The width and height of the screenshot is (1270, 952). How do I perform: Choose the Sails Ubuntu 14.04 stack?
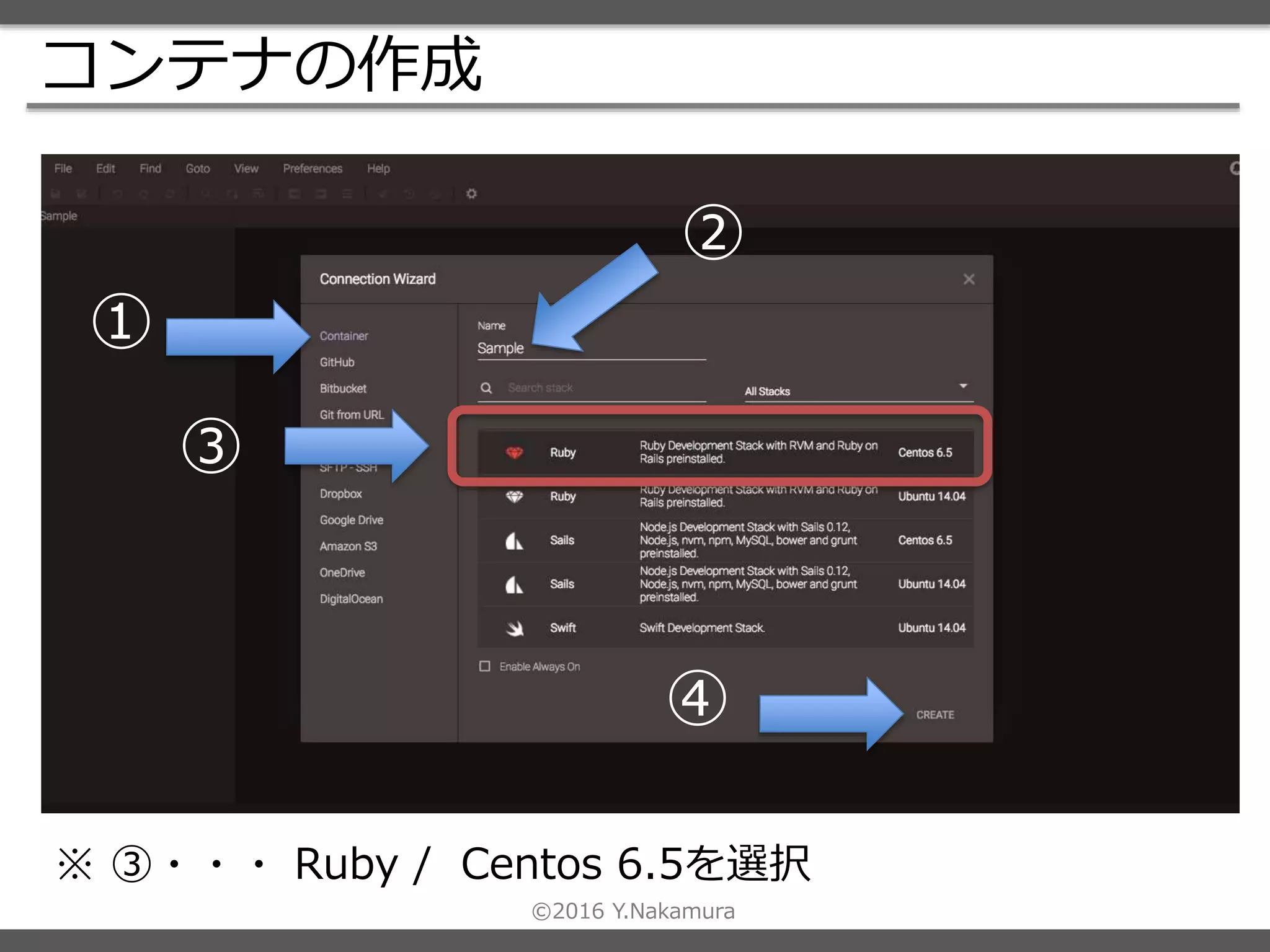(x=725, y=584)
